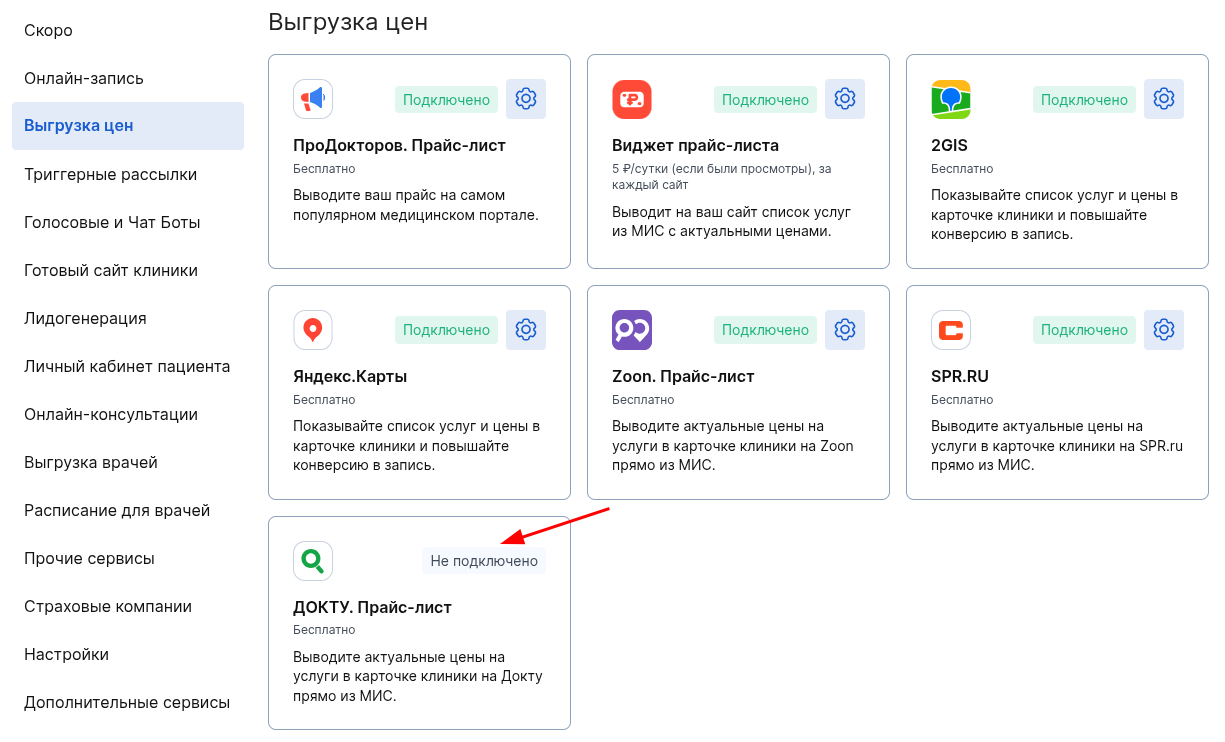Viewport: 1225px width, 742px height.
Task: Click the purple Zoon logo icon
Action: click(x=632, y=330)
